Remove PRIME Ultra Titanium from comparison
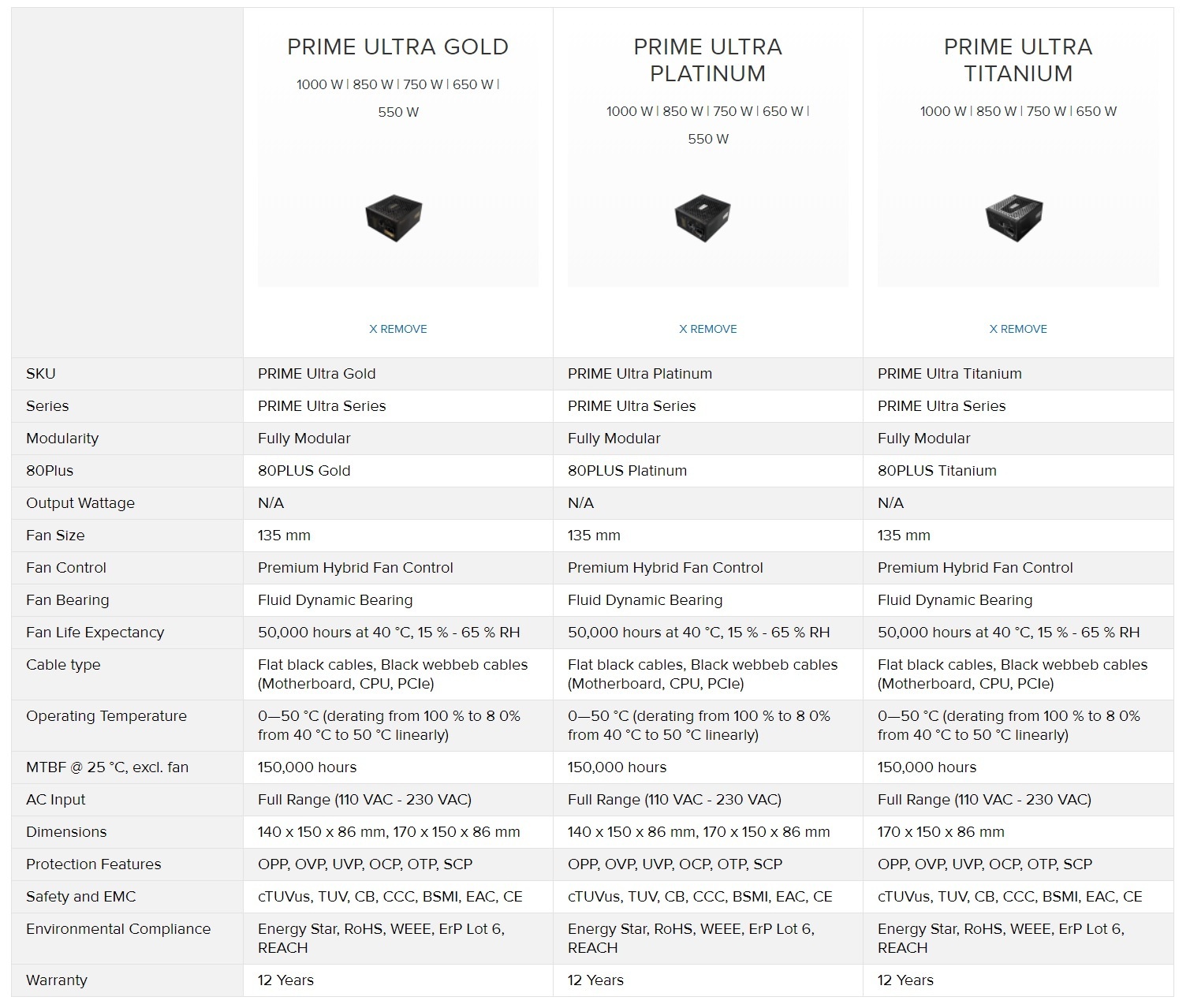The image size is (1190, 1008). coord(1017,329)
